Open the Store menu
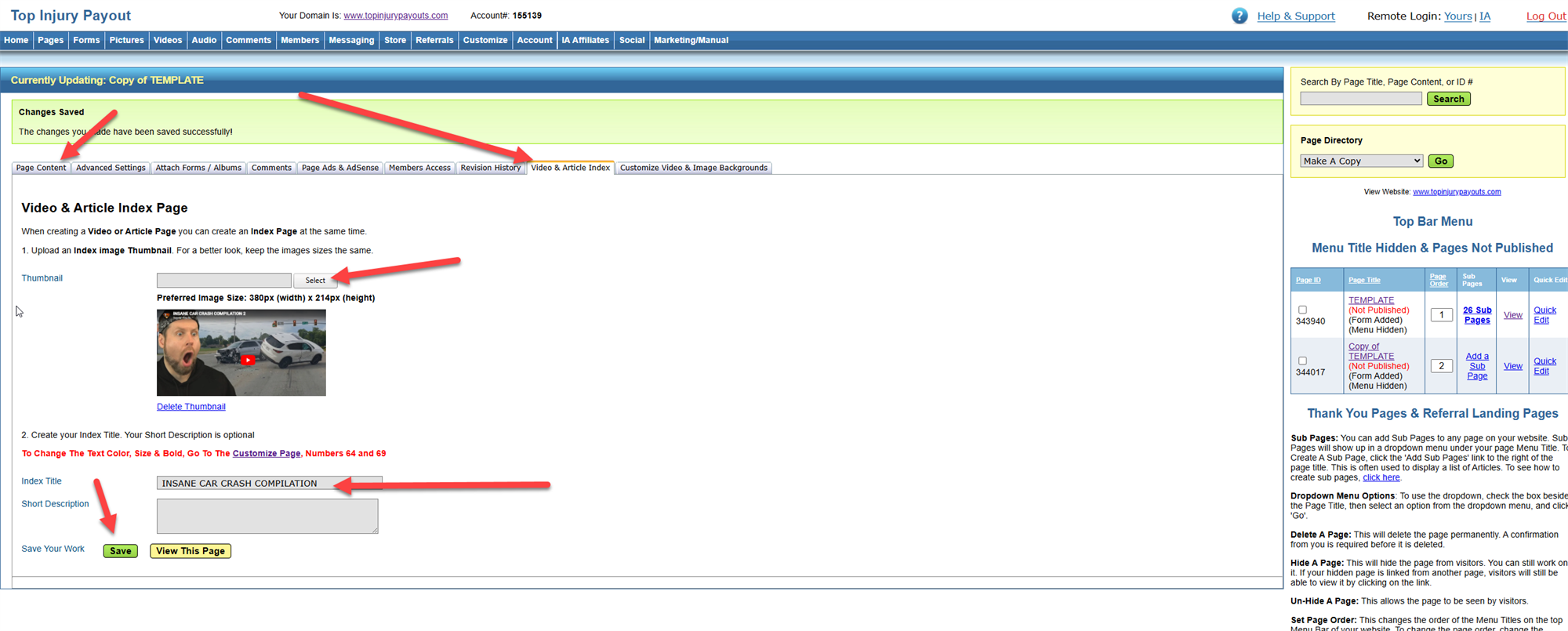This screenshot has width=1568, height=631. tap(395, 40)
